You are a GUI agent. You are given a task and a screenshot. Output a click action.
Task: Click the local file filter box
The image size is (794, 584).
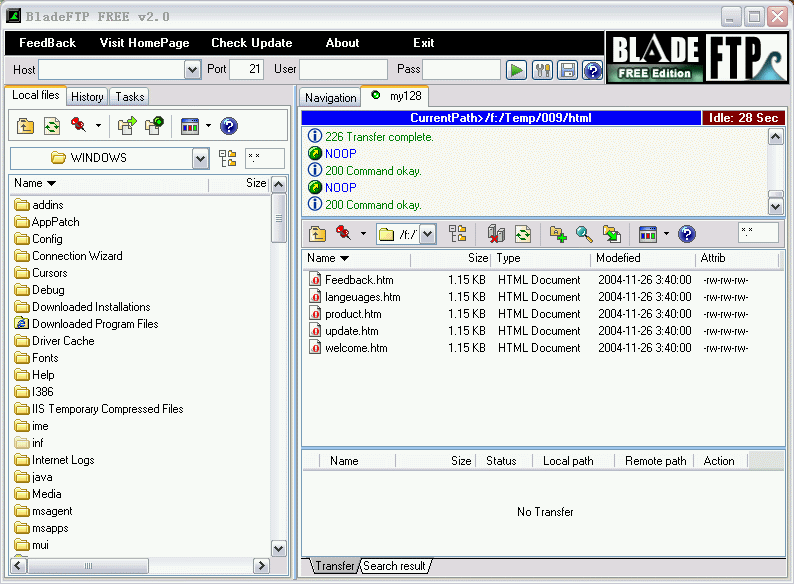click(x=265, y=158)
